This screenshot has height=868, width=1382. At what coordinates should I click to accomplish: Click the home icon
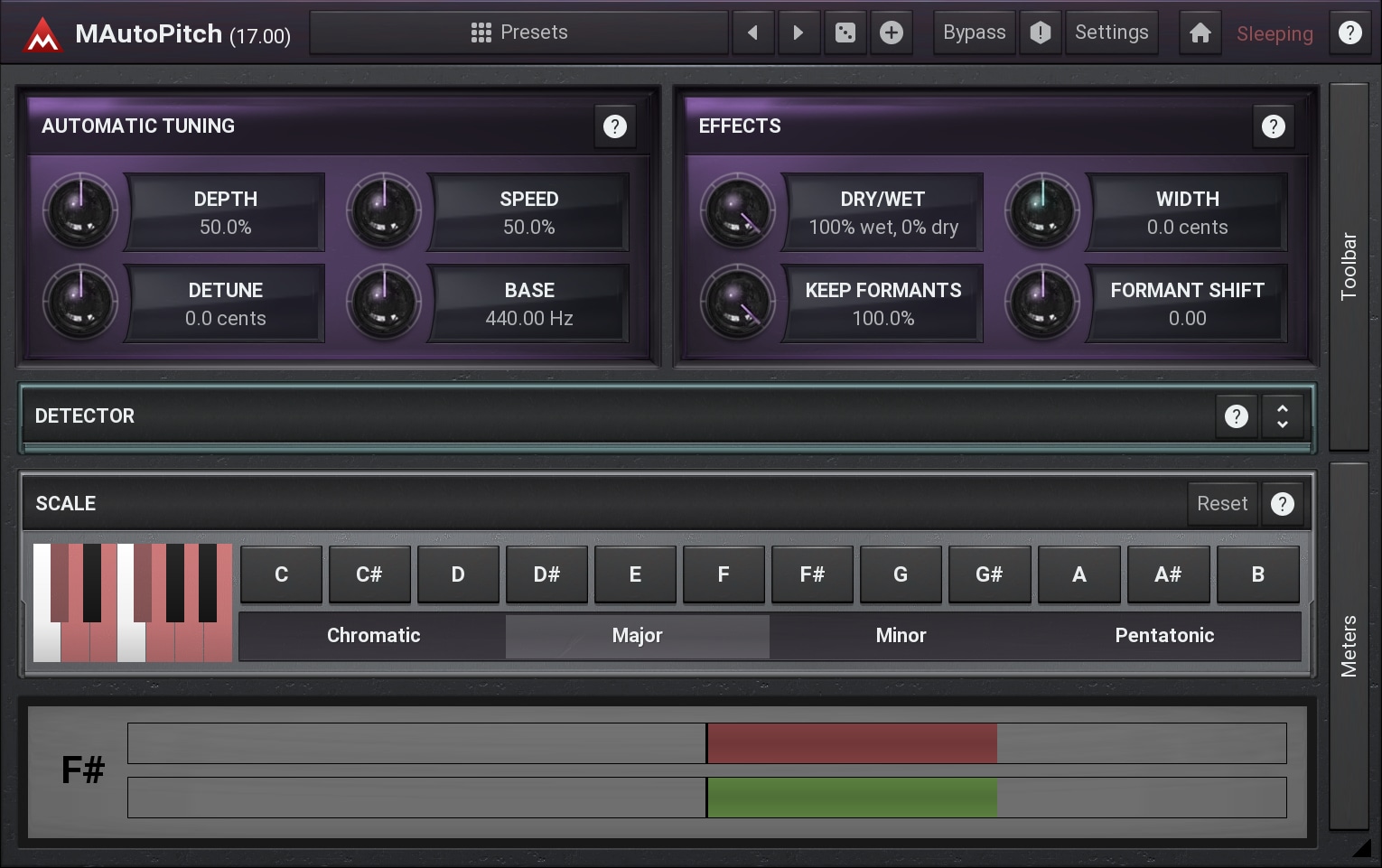click(1200, 33)
